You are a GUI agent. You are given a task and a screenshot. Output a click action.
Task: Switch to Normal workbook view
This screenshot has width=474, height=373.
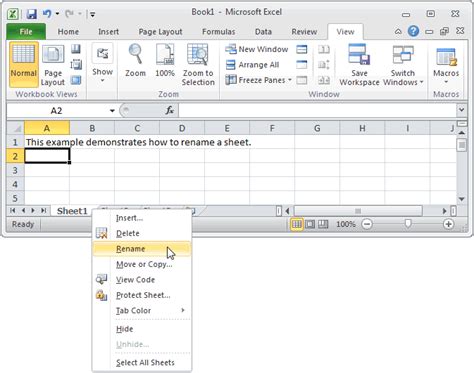coord(24,64)
